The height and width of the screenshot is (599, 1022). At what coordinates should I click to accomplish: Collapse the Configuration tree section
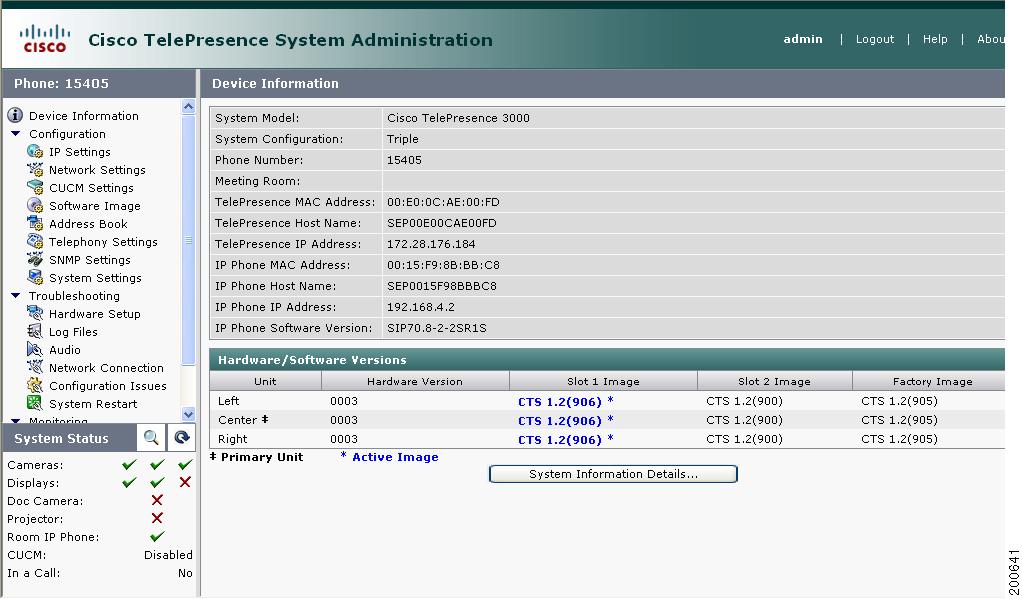(x=16, y=134)
